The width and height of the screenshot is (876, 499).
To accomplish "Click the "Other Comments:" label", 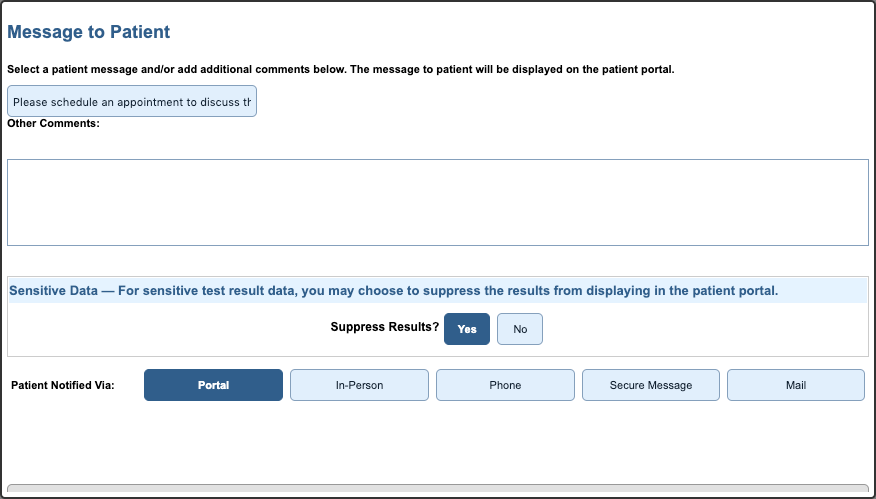I will click(x=53, y=123).
